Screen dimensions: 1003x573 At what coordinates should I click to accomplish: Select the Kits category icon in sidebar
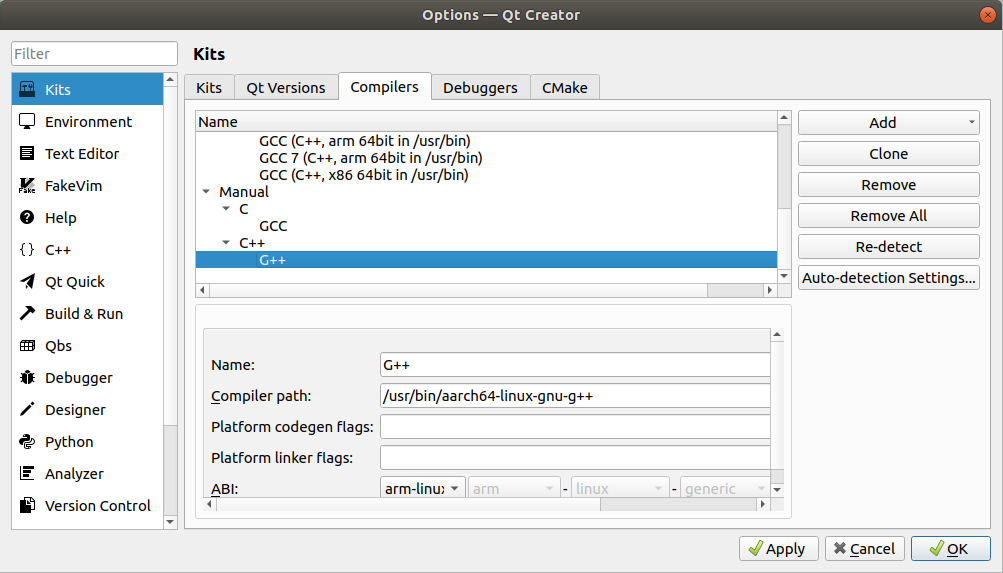pos(28,90)
